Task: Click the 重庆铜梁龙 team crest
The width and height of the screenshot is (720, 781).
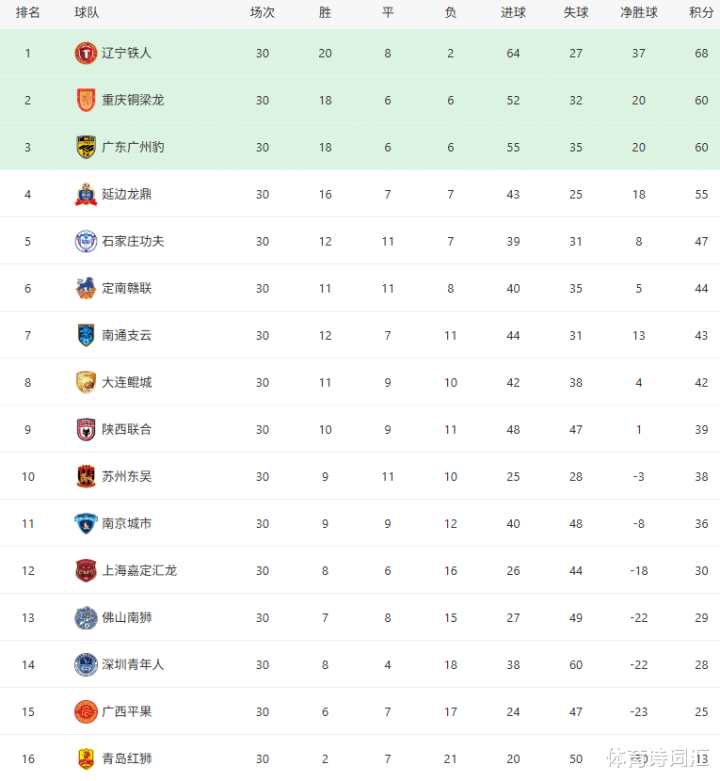Action: [86, 100]
